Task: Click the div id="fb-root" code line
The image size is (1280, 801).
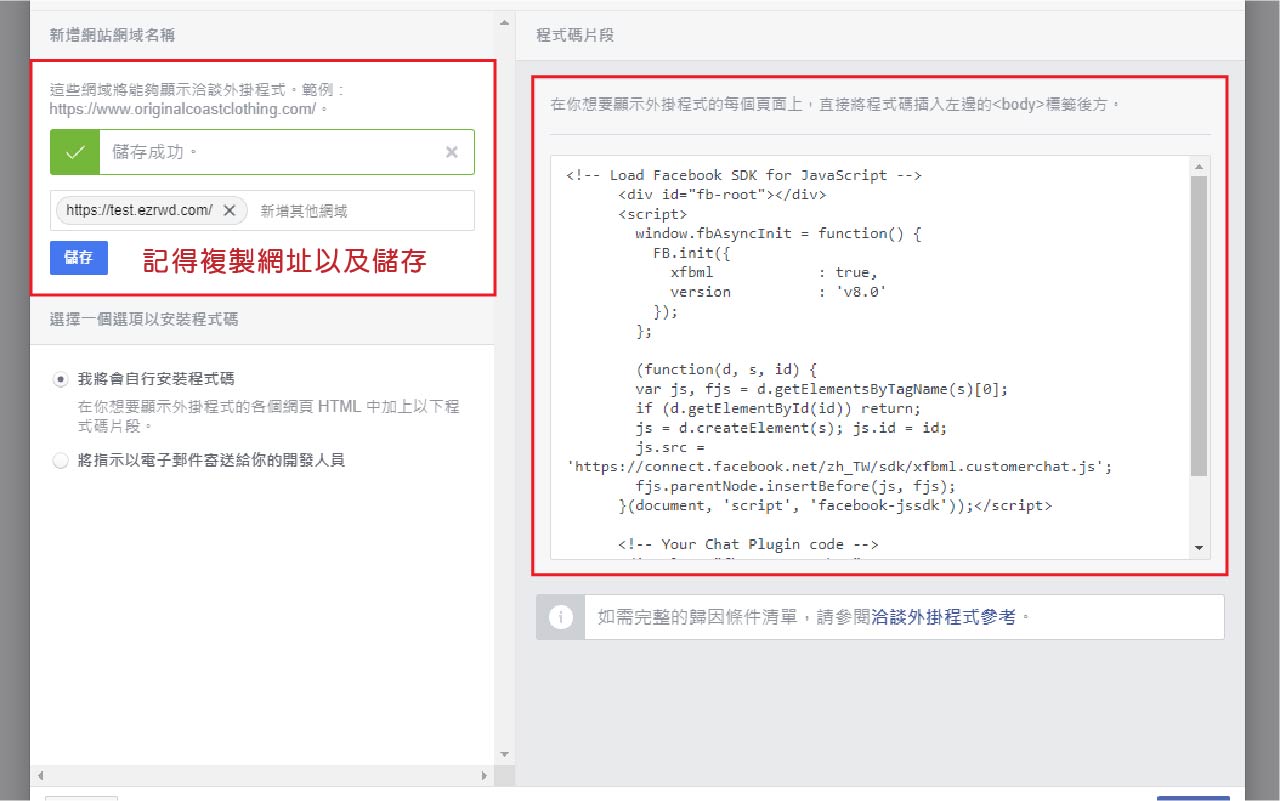Action: (x=722, y=194)
